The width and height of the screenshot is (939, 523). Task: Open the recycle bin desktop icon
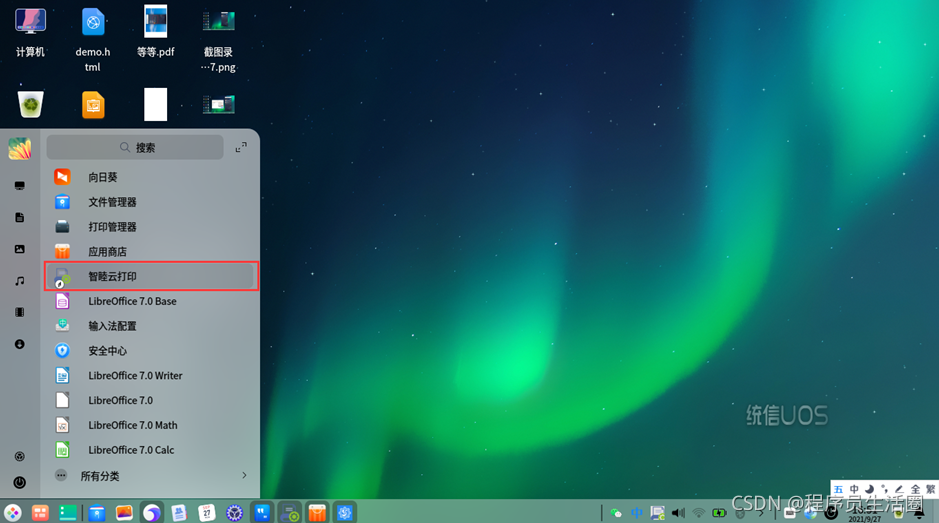click(31, 104)
